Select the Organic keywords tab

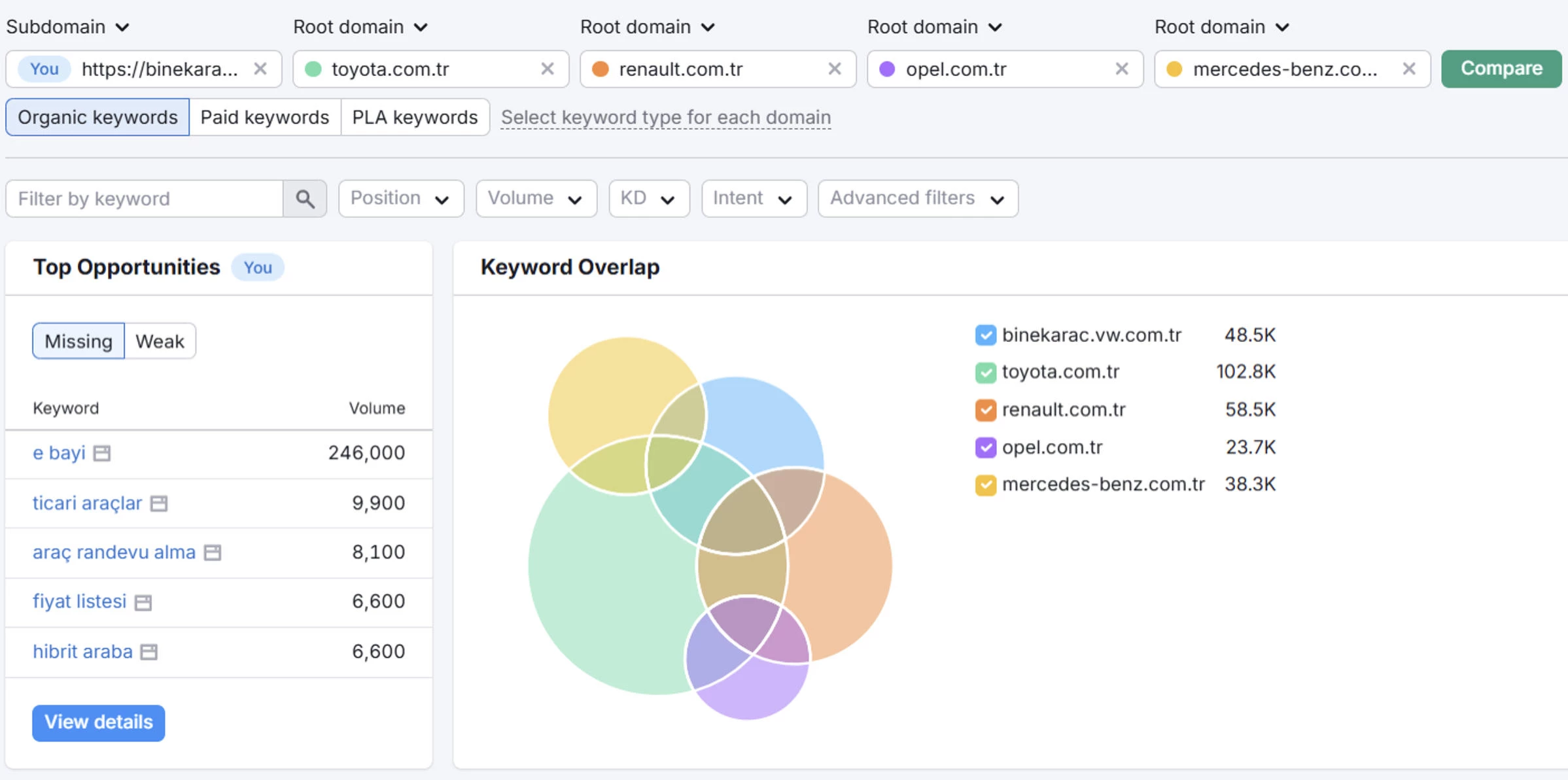coord(97,118)
